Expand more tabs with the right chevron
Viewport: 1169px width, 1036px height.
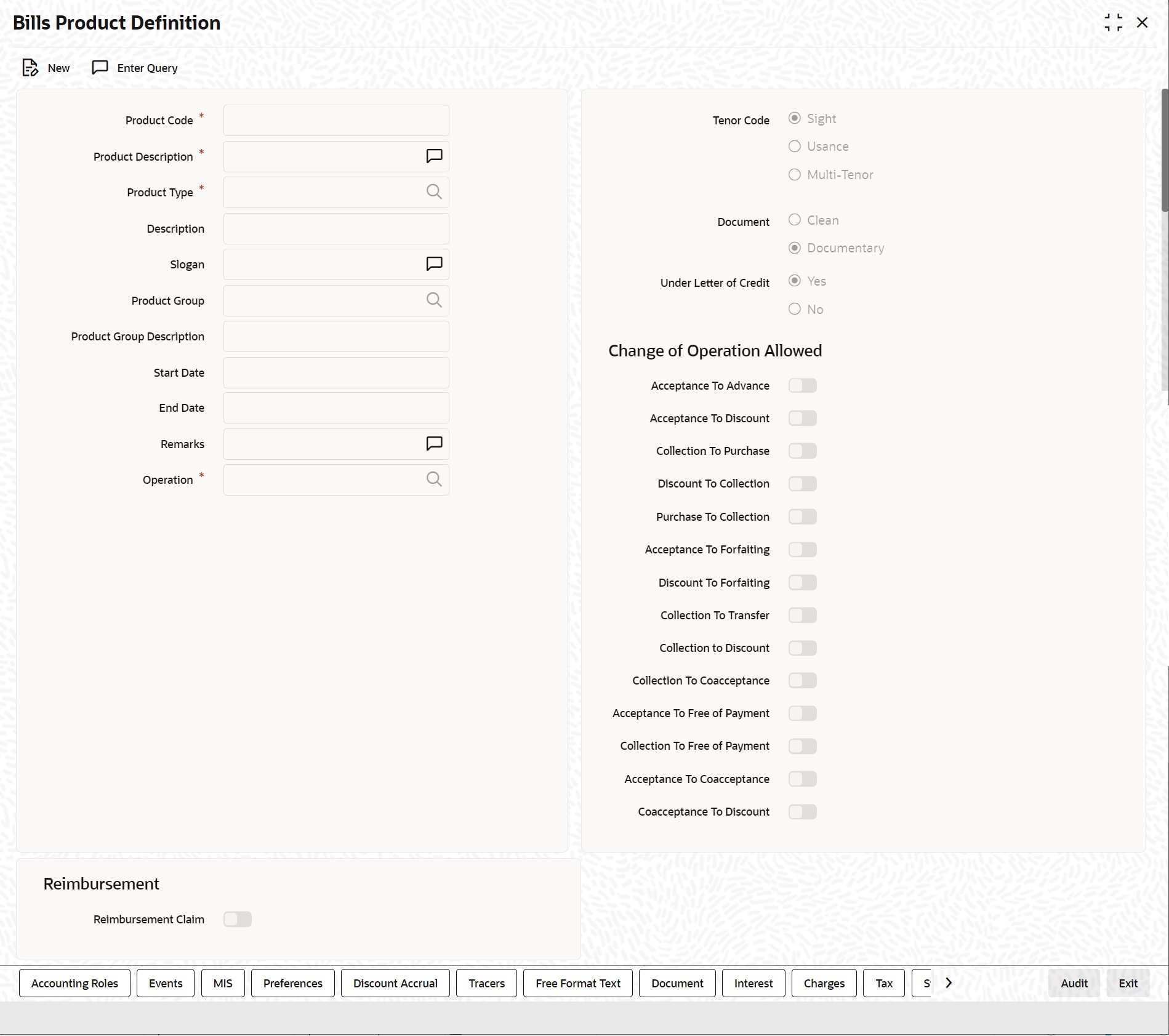point(949,983)
